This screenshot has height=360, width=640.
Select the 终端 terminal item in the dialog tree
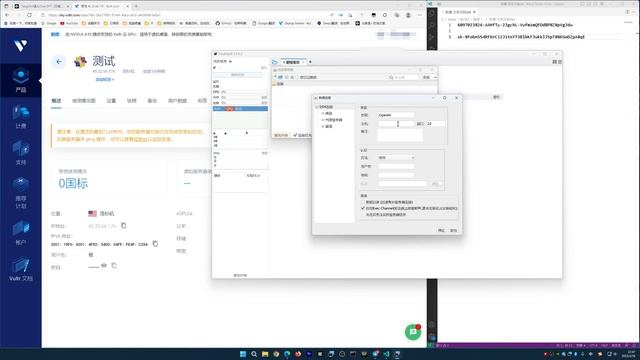click(x=329, y=113)
